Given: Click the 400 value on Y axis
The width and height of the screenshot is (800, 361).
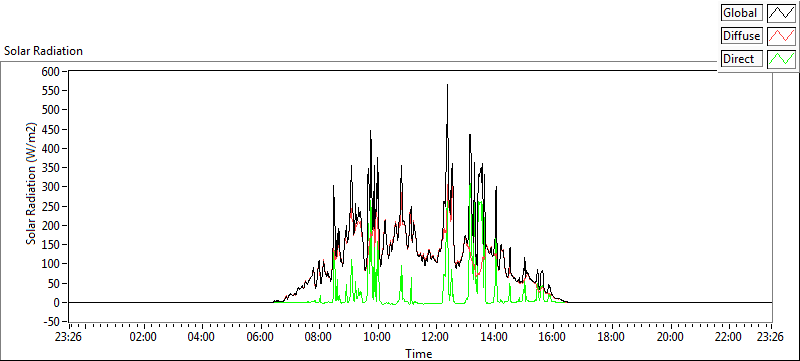Looking at the screenshot, I should [x=52, y=148].
